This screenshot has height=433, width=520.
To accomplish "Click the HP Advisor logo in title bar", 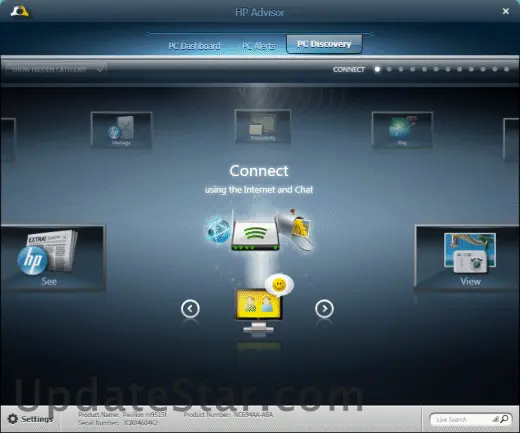I will [x=20, y=11].
